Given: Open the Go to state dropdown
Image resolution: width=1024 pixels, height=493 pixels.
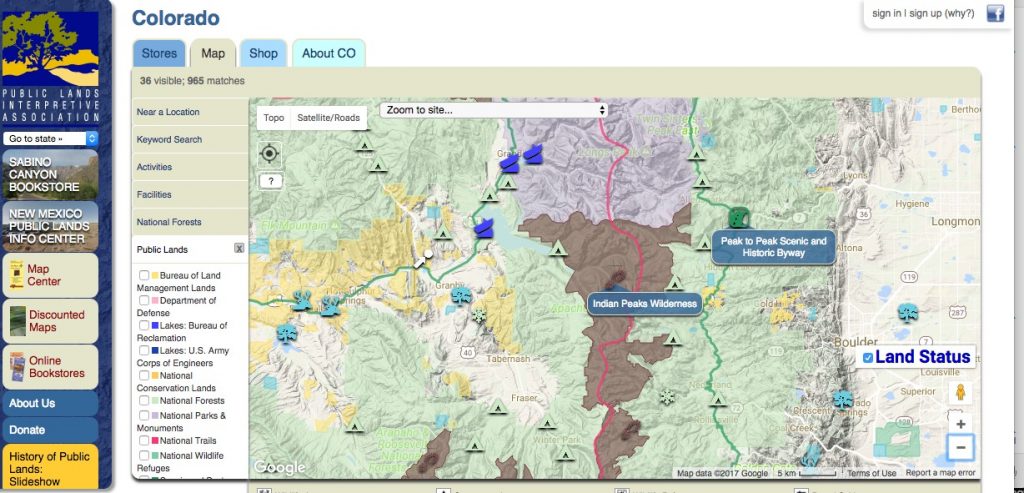Looking at the screenshot, I should [50, 138].
